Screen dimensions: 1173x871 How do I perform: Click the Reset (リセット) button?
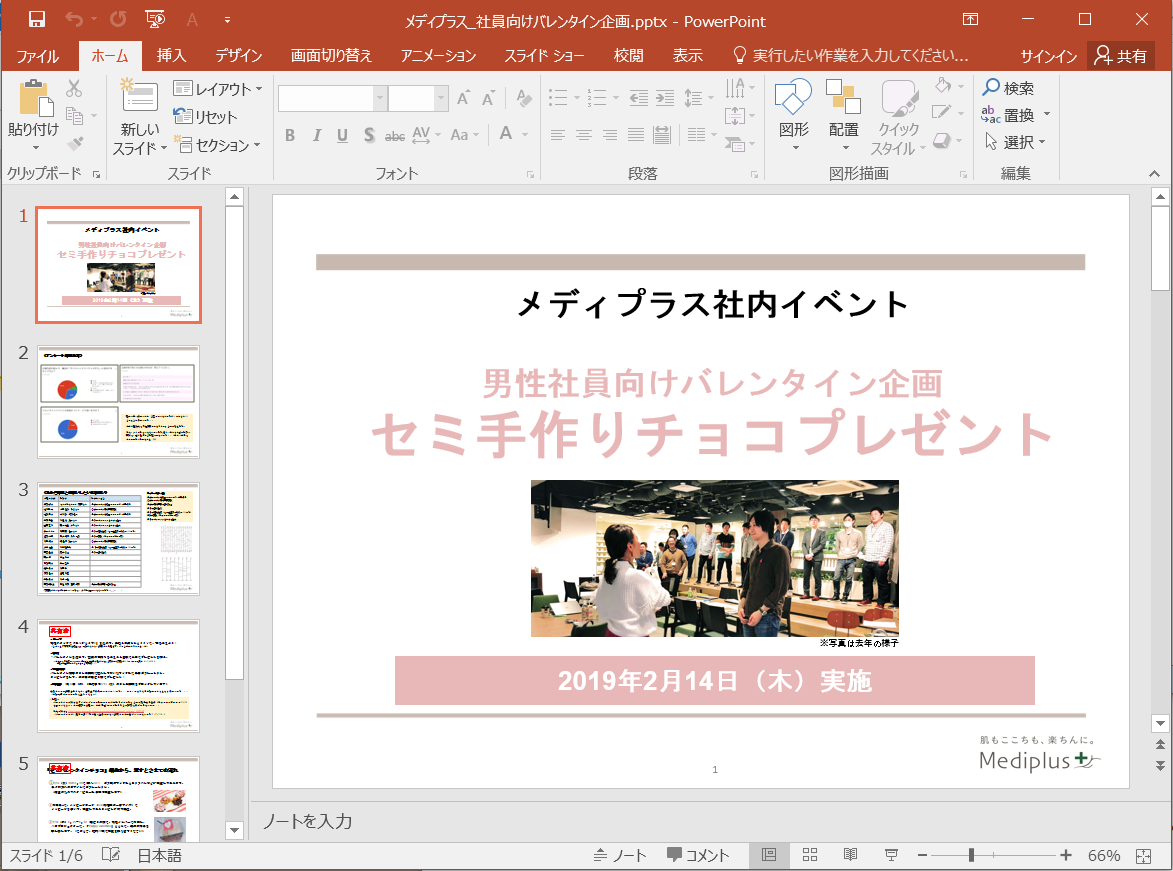click(x=205, y=116)
